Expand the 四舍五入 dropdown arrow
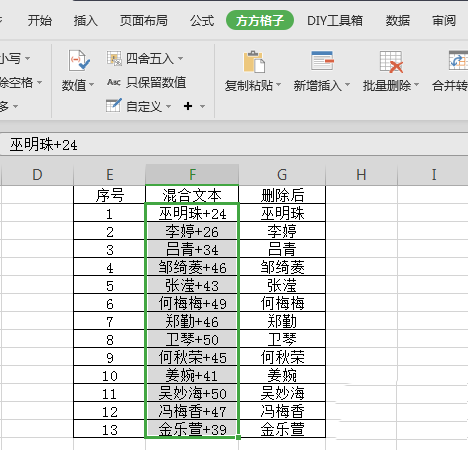Screen dimensions: 468x450 click(180, 58)
